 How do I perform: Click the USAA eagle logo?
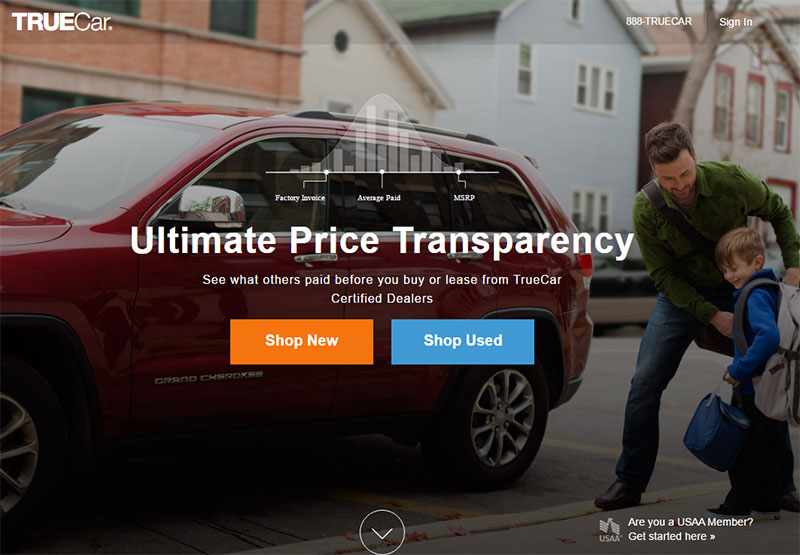pos(610,529)
